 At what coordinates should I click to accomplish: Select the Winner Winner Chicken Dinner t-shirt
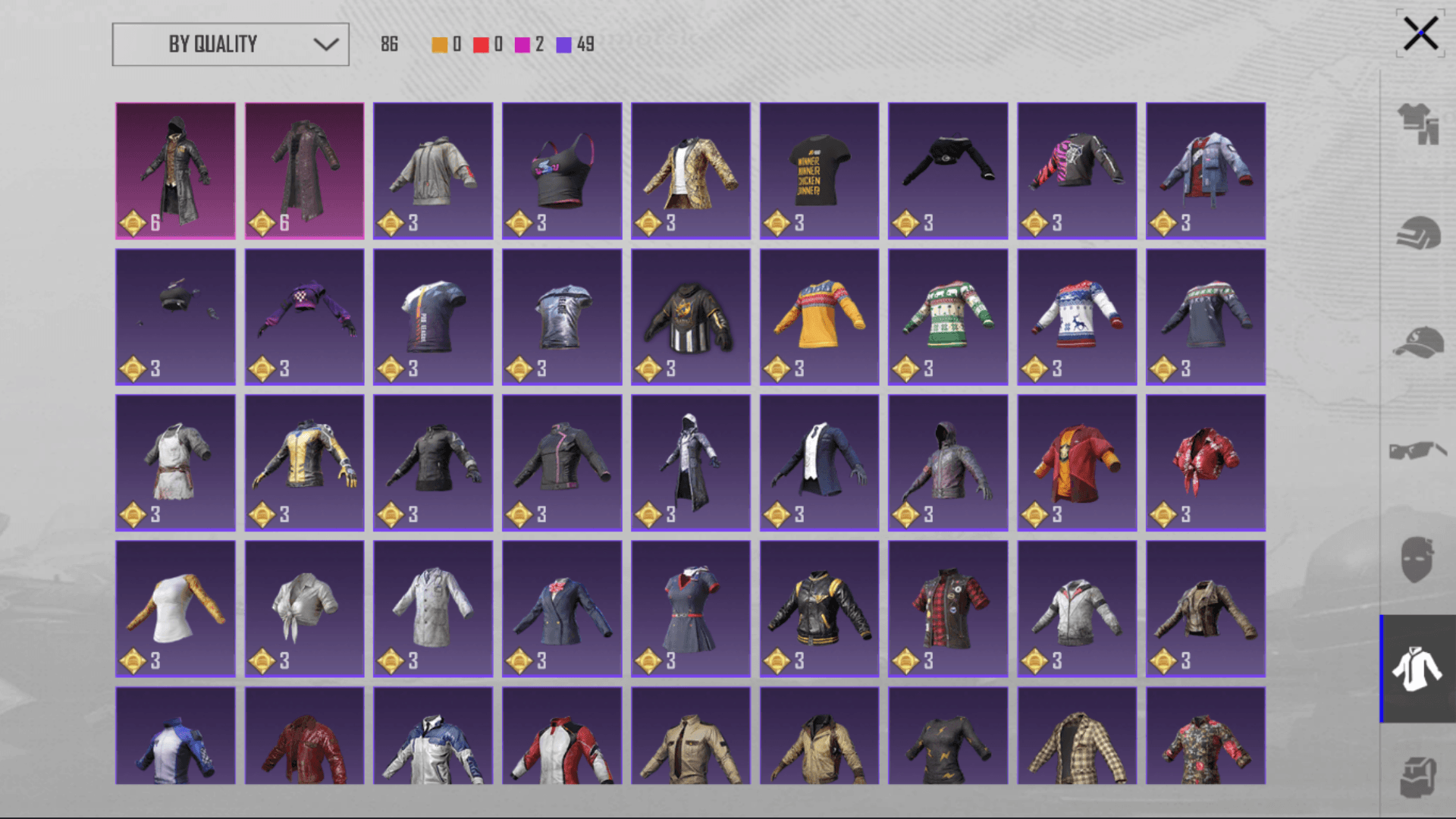coord(819,171)
